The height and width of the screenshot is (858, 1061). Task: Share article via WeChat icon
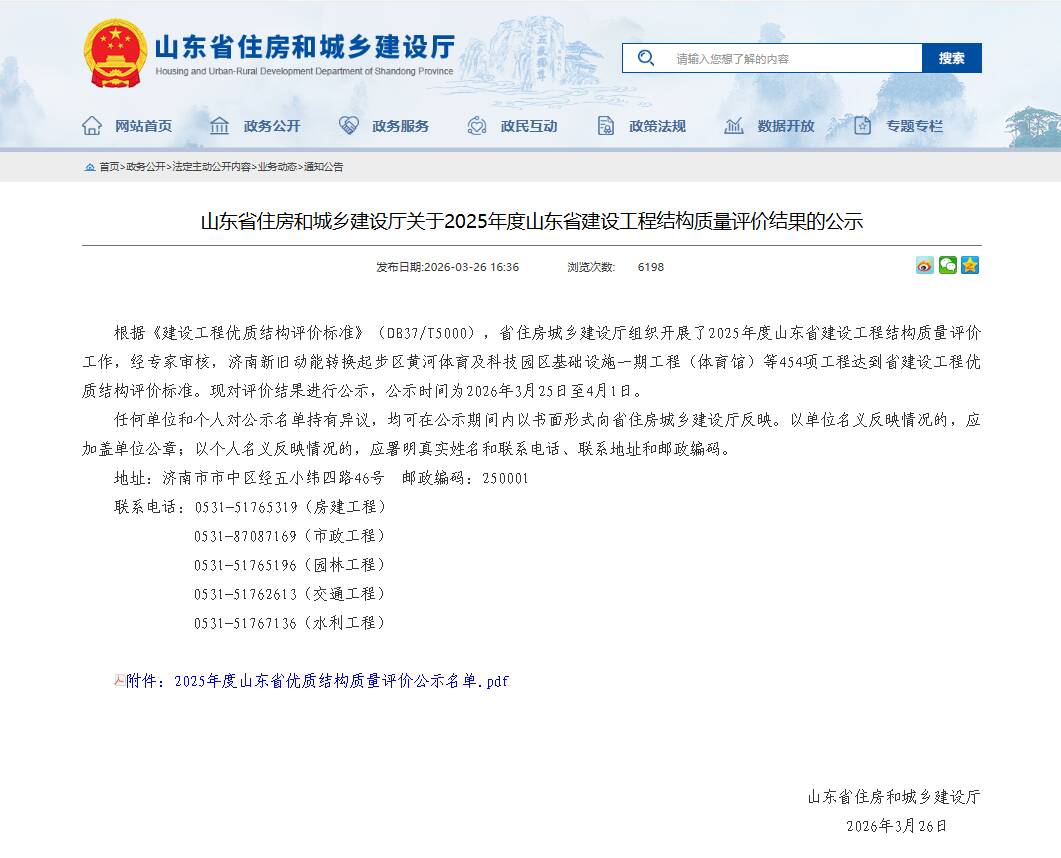click(x=947, y=266)
